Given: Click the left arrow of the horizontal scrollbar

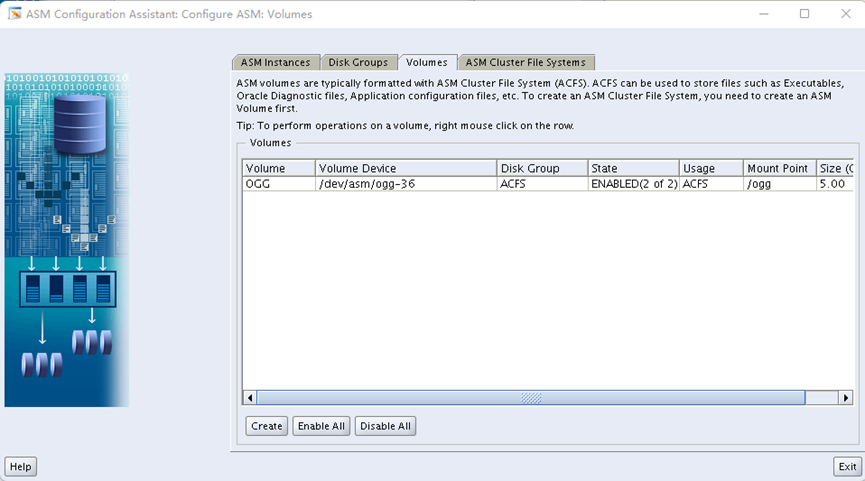Looking at the screenshot, I should (x=250, y=398).
